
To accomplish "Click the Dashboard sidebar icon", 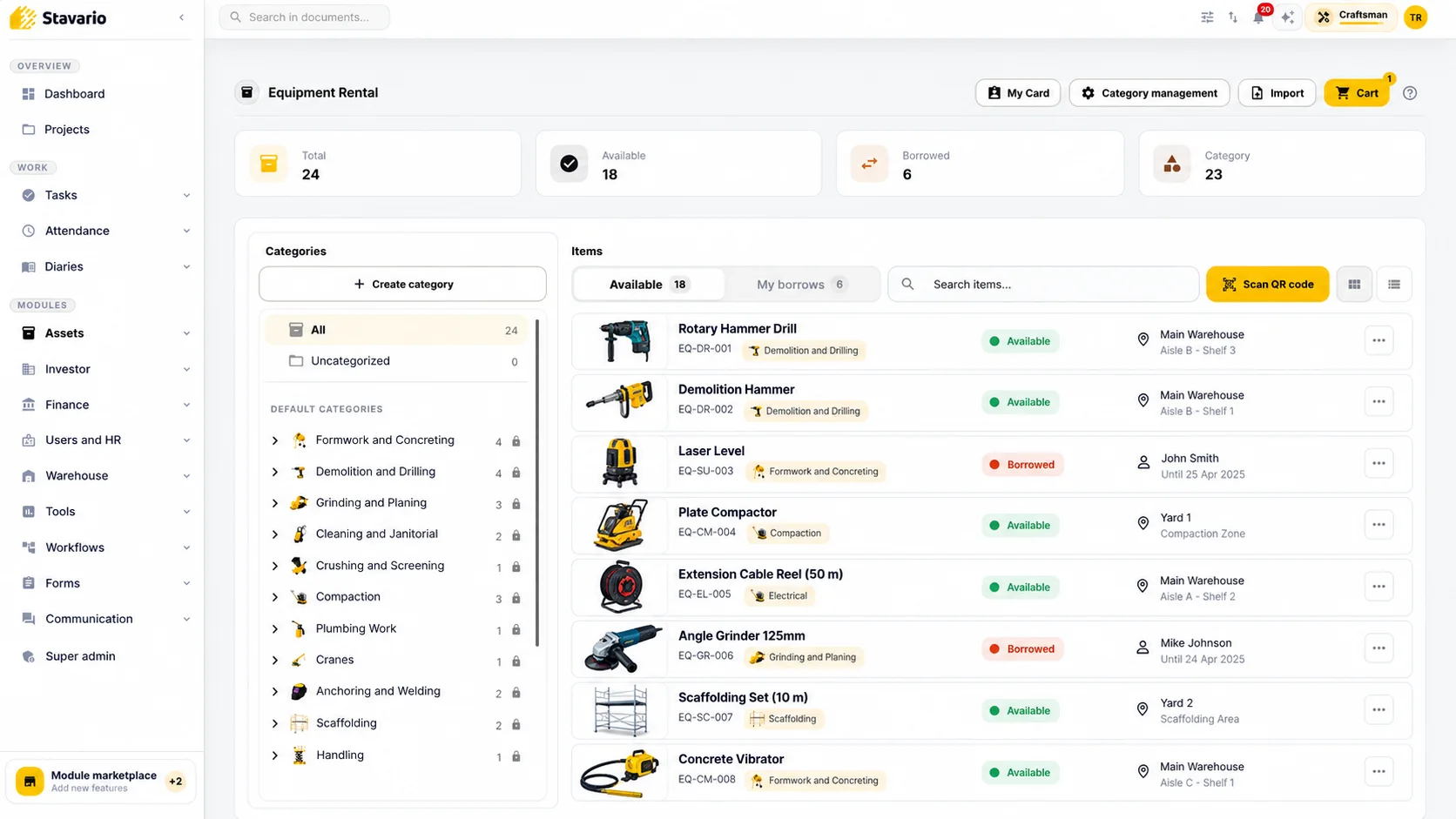I will point(29,94).
